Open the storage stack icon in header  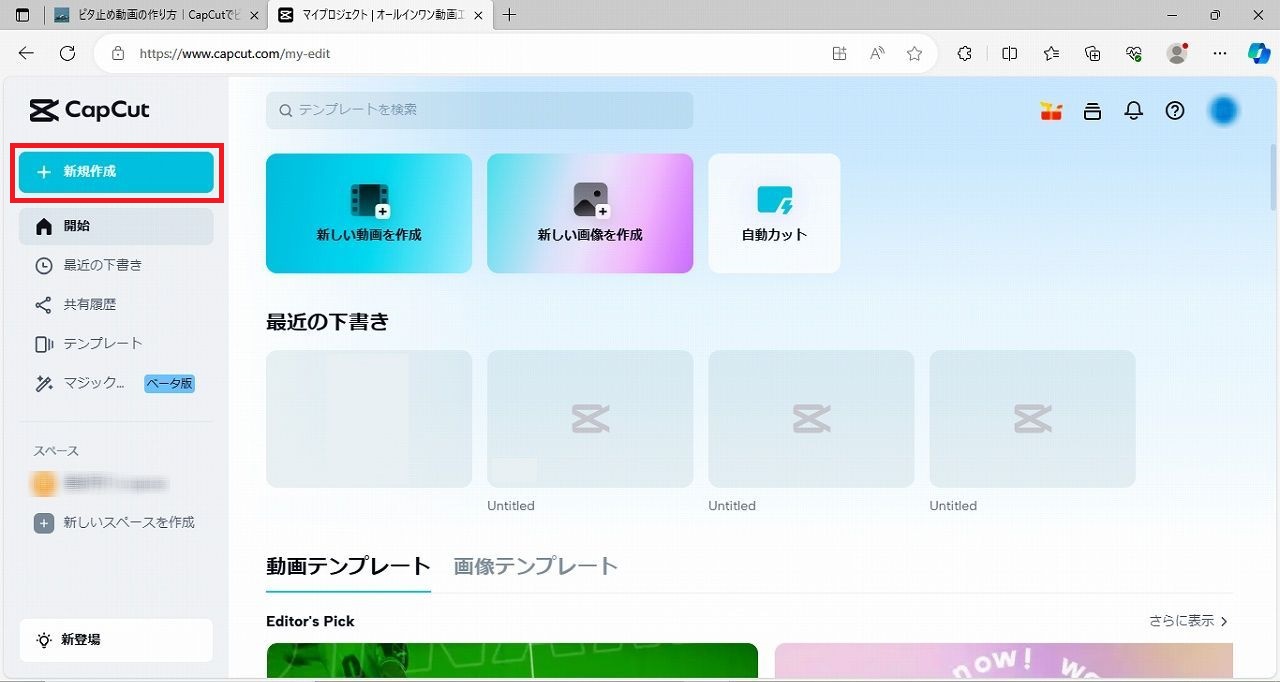tap(1092, 111)
